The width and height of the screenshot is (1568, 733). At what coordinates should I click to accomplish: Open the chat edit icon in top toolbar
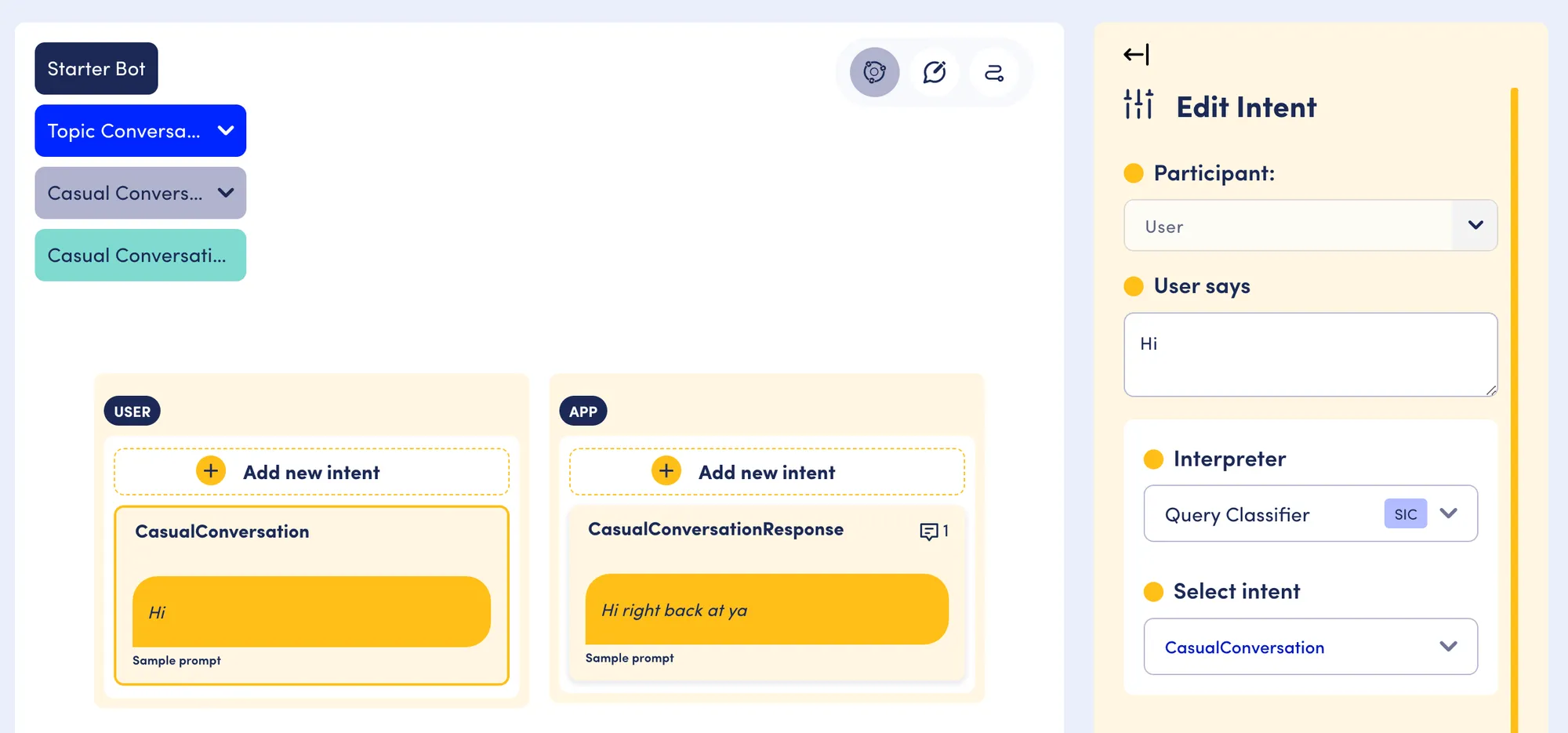pyautogui.click(x=934, y=72)
